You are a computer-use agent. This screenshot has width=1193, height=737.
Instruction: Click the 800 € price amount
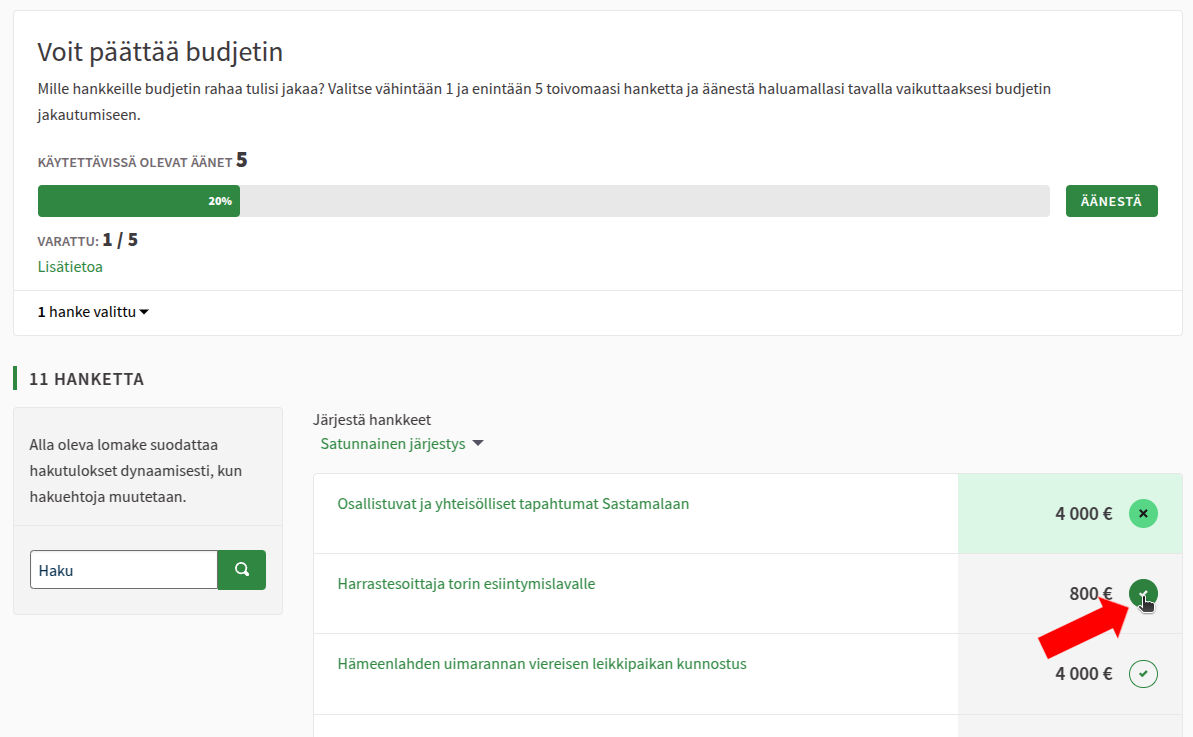[1090, 594]
